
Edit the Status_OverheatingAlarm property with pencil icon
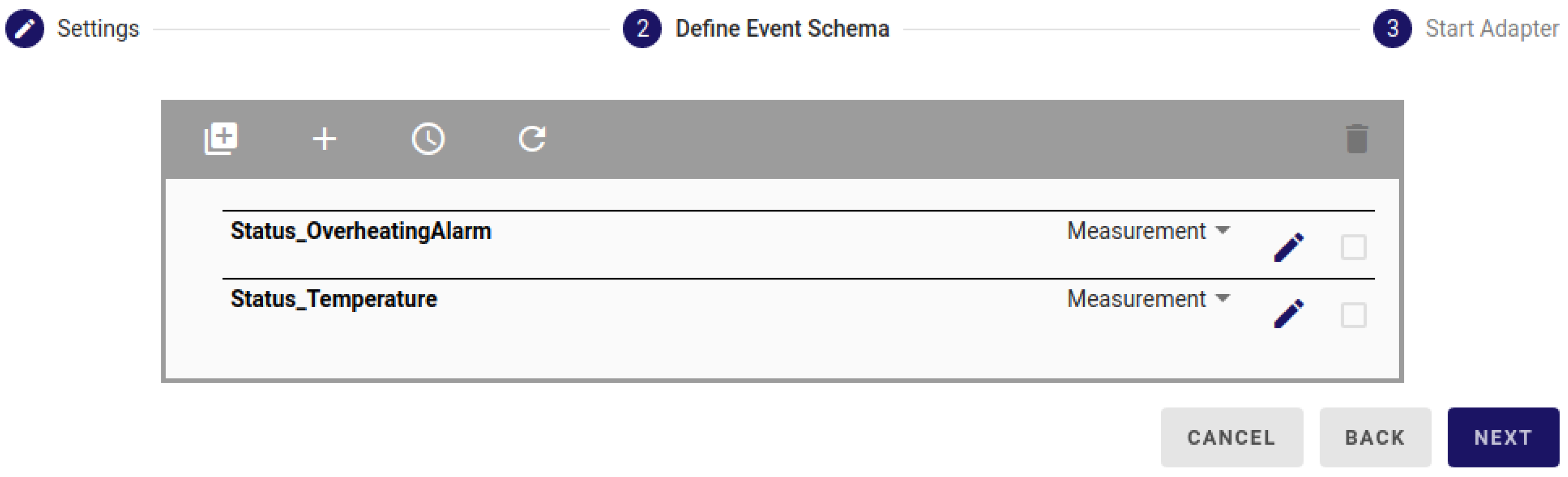[1289, 247]
